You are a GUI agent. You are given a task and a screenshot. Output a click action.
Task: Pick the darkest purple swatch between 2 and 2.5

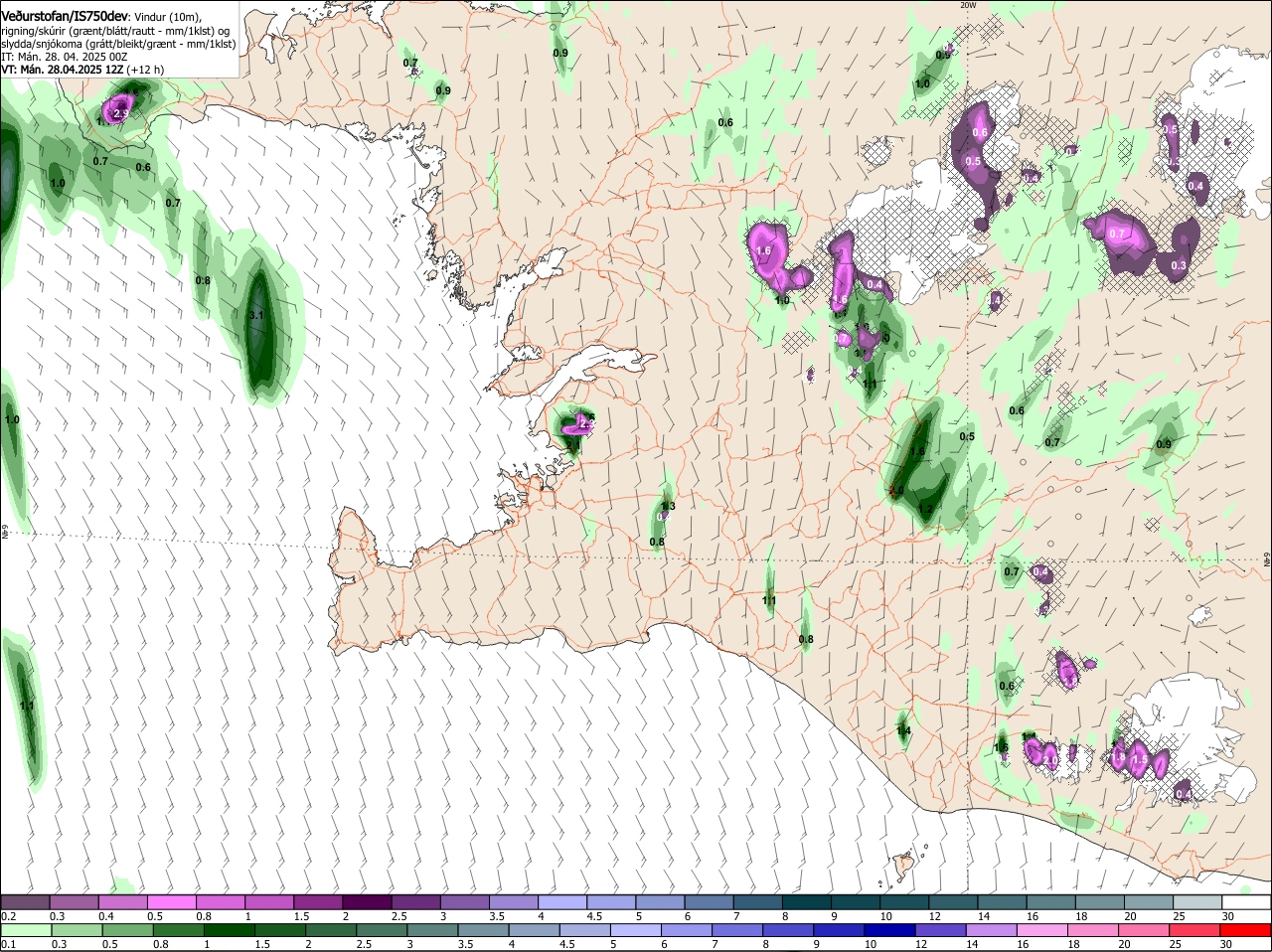pyautogui.click(x=369, y=902)
